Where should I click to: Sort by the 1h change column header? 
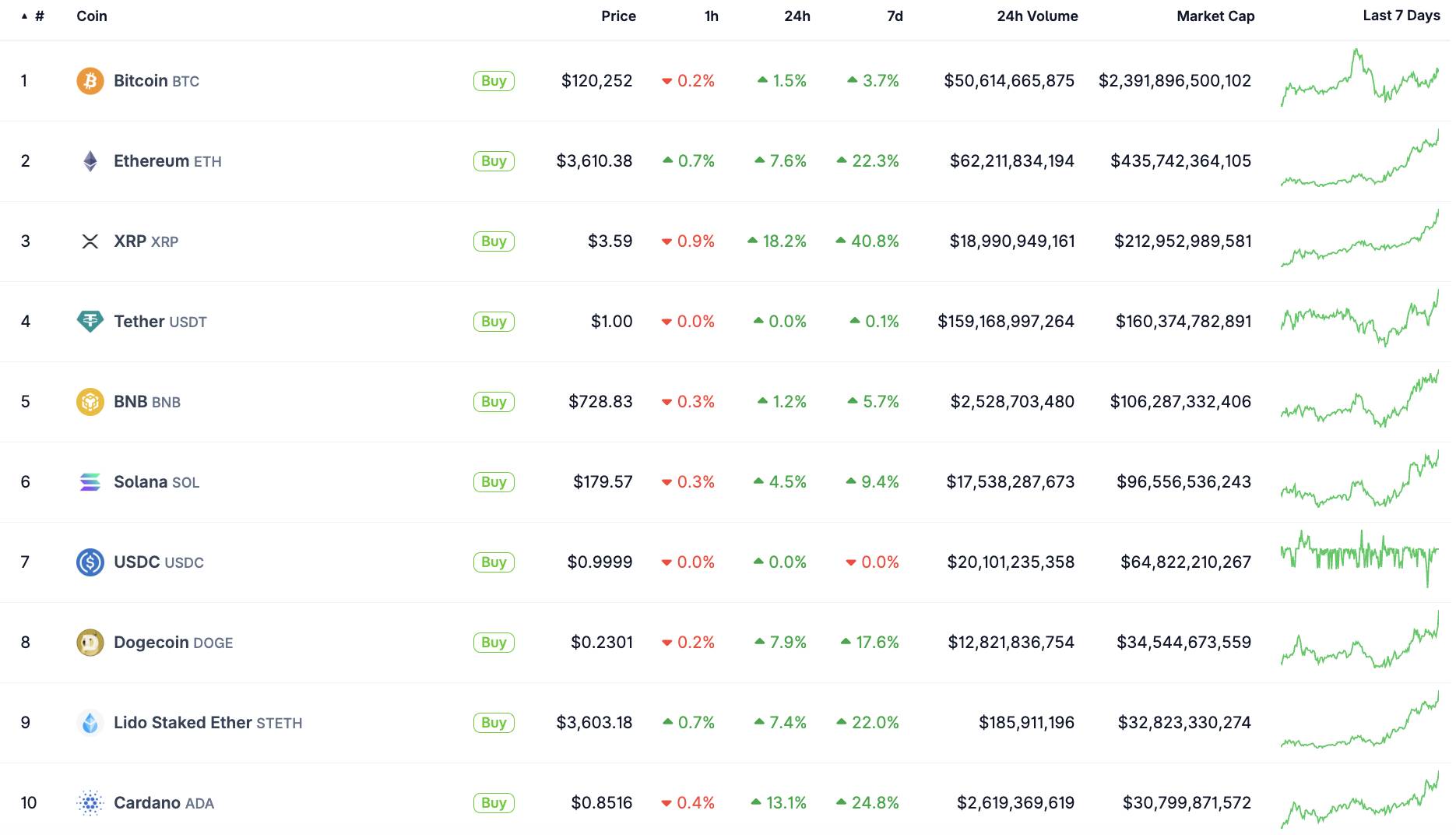712,16
